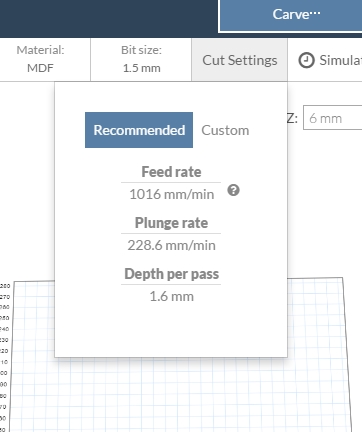Click the 1016 mm/min feed rate value
This screenshot has height=432, width=362.
171,194
